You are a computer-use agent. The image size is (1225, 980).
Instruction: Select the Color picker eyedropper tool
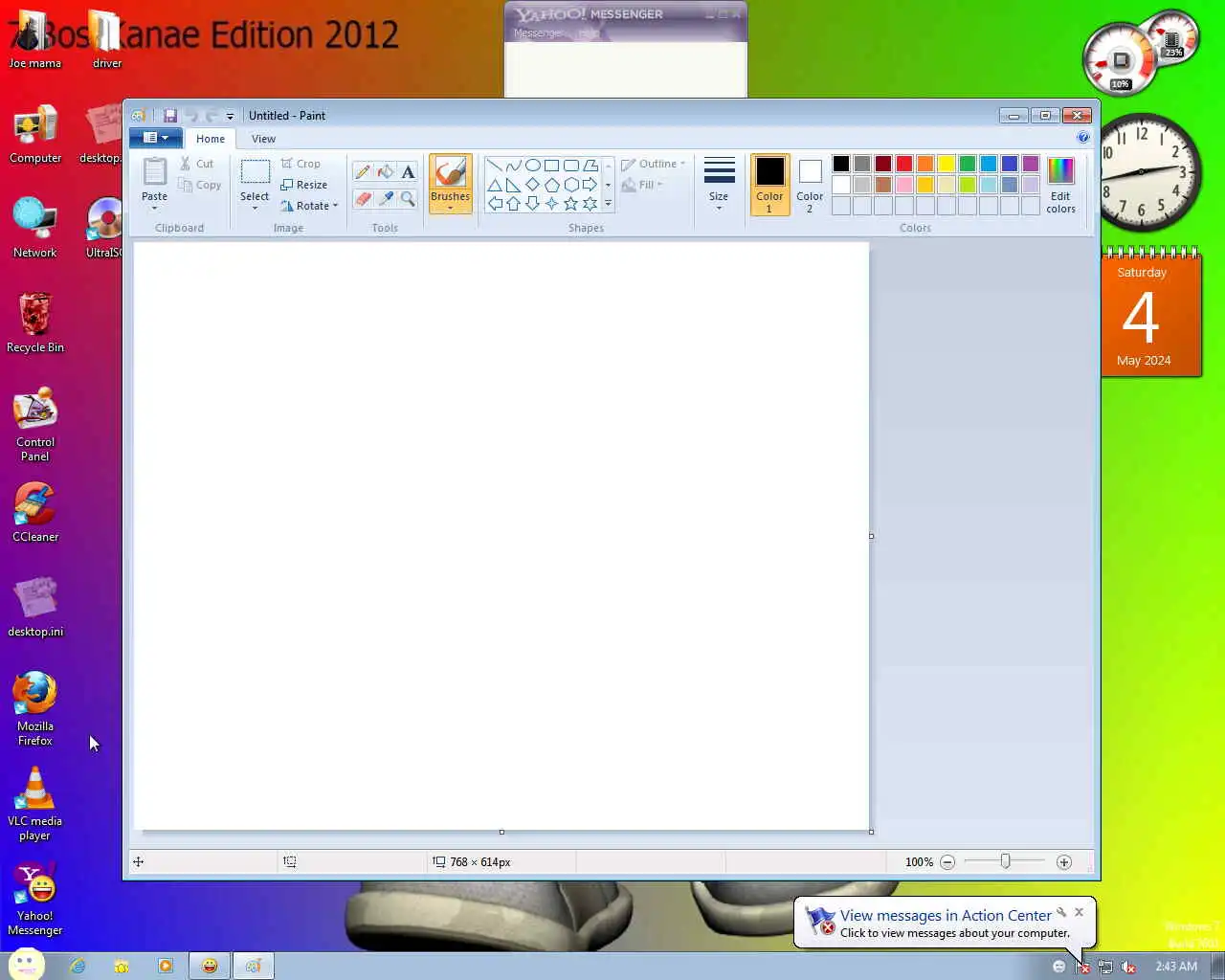pos(386,199)
